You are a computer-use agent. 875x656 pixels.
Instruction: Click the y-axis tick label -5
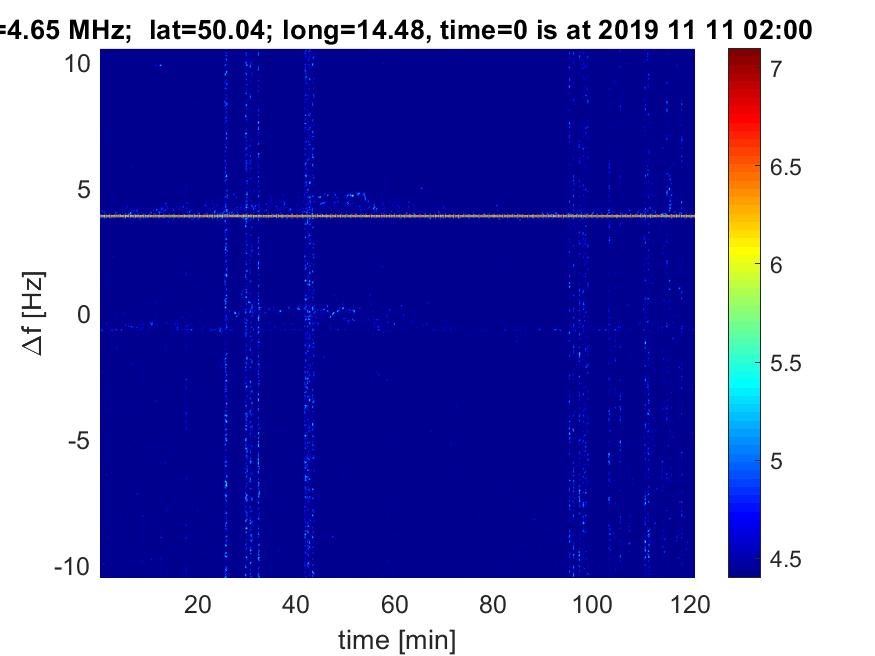(81, 441)
